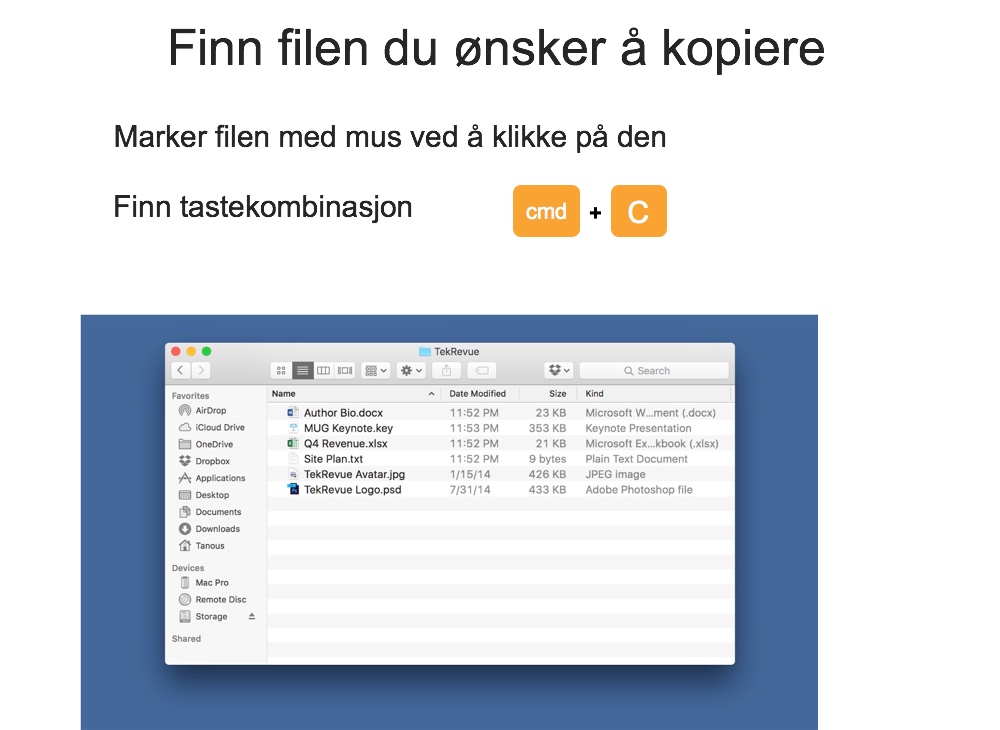The width and height of the screenshot is (1000, 730).
Task: Click the Share toolbar icon
Action: coord(446,370)
